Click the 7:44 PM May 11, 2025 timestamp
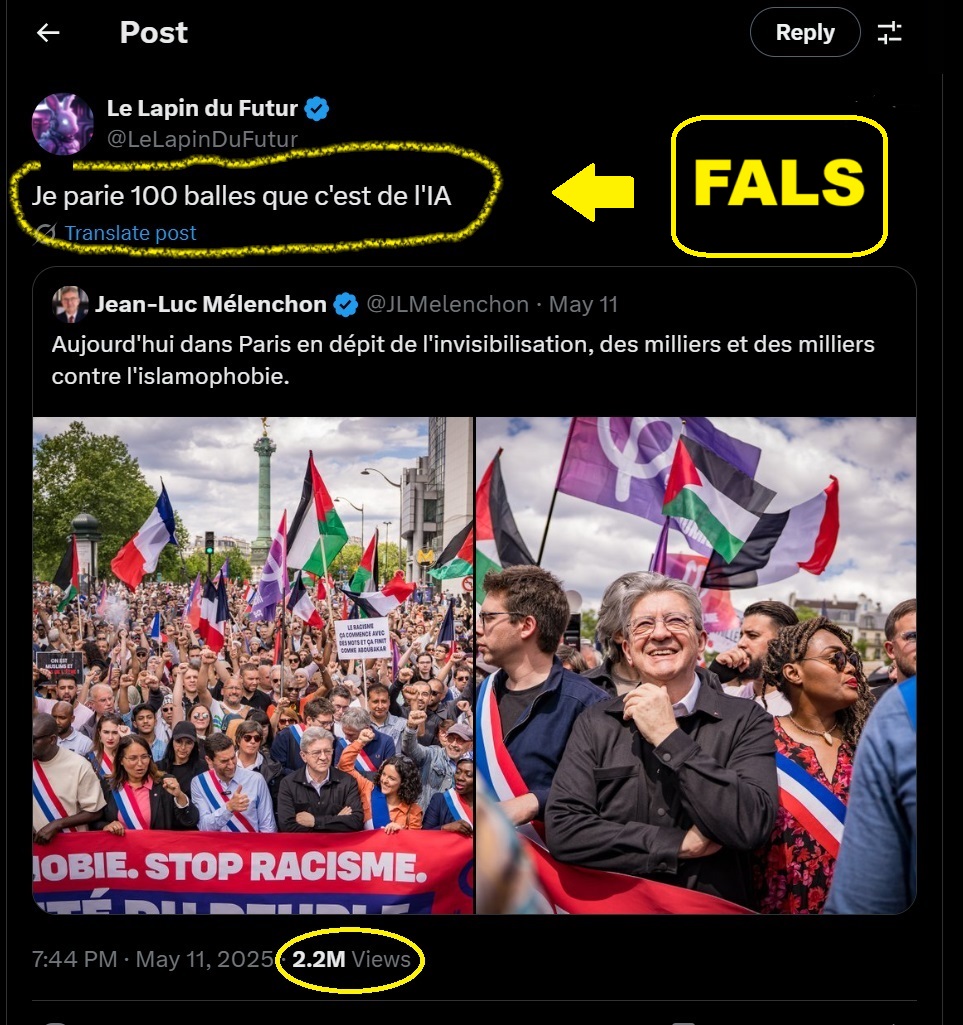Image resolution: width=963 pixels, height=1025 pixels. 152,959
